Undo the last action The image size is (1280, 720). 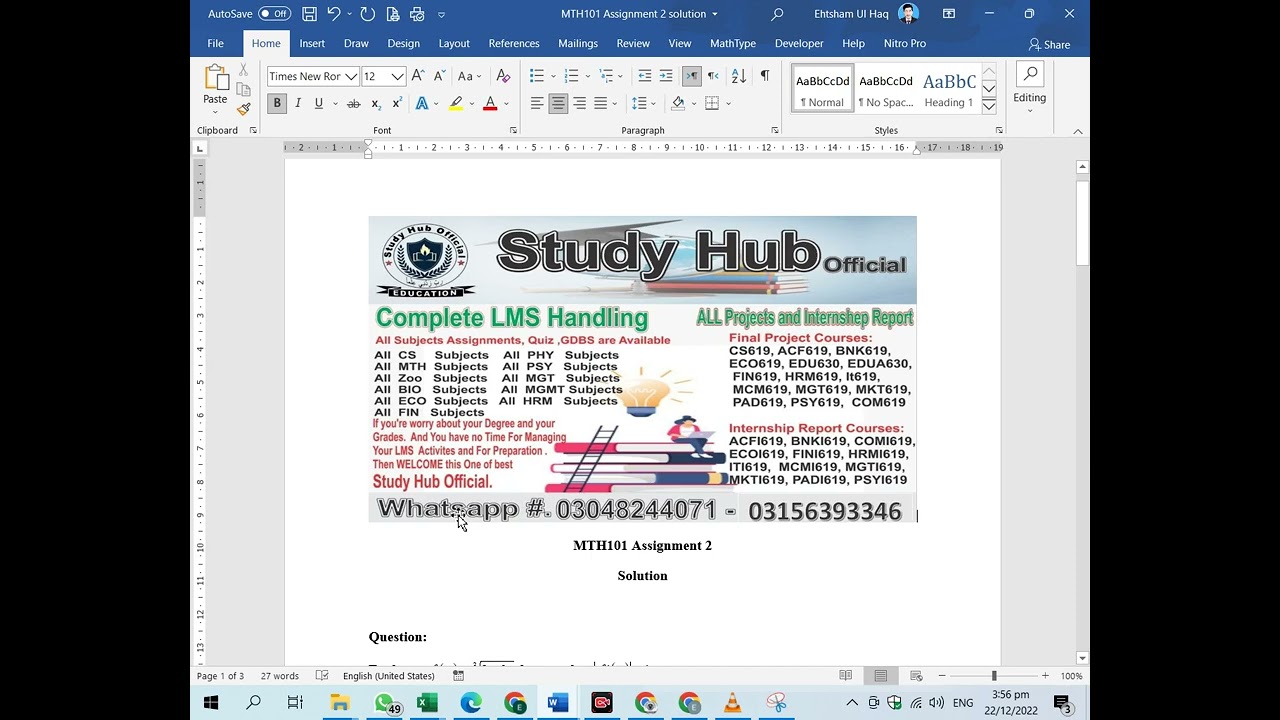coord(334,14)
